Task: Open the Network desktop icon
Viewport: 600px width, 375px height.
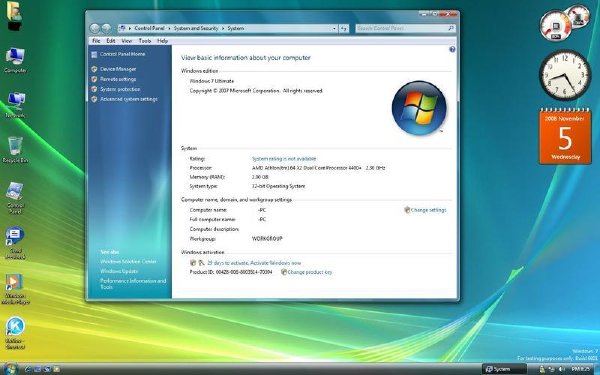Action: pyautogui.click(x=15, y=104)
